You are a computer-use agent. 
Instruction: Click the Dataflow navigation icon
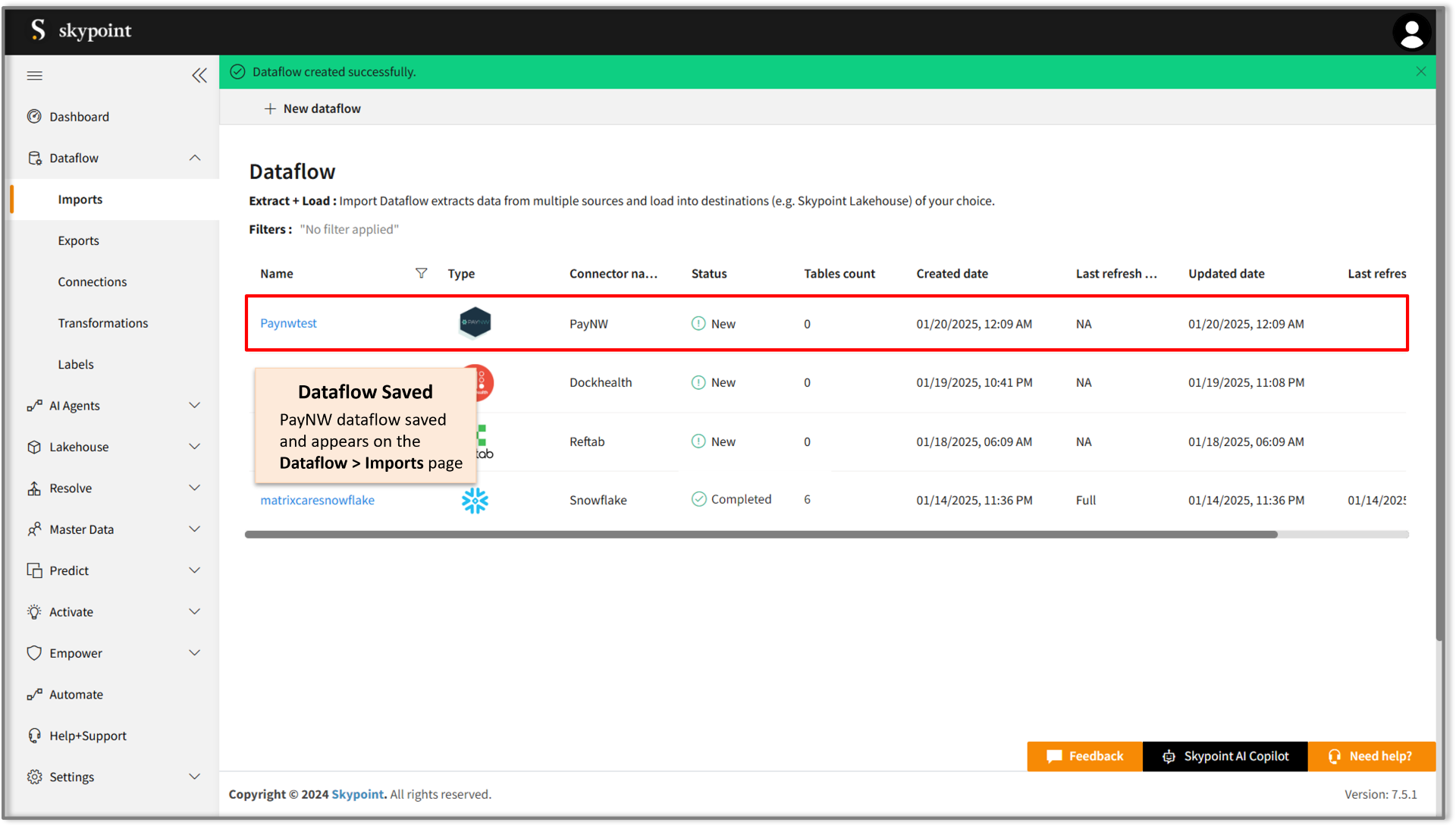[34, 158]
